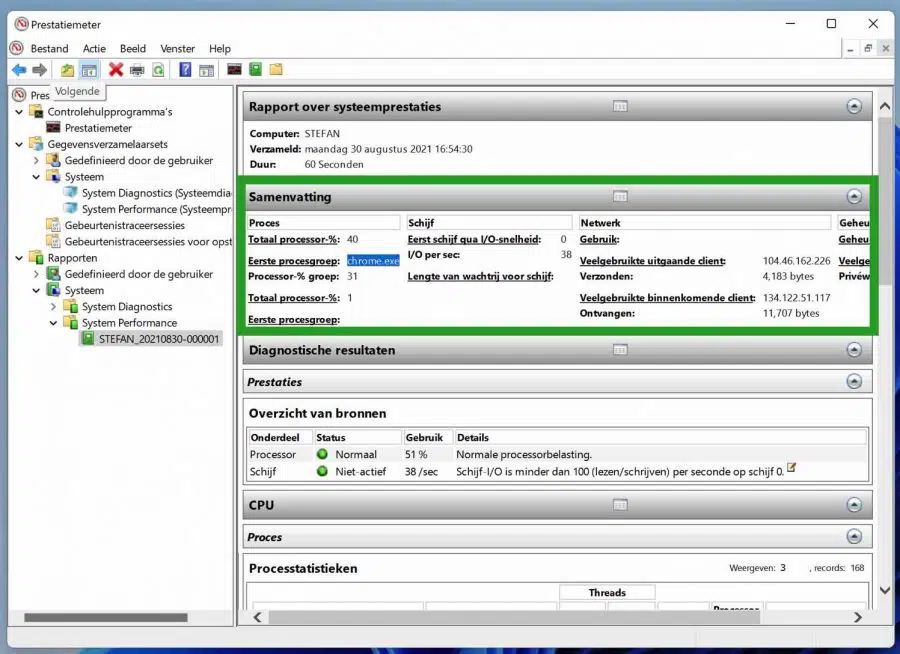Select the Systeem node under Rapporten
This screenshot has height=654, width=900.
[84, 291]
